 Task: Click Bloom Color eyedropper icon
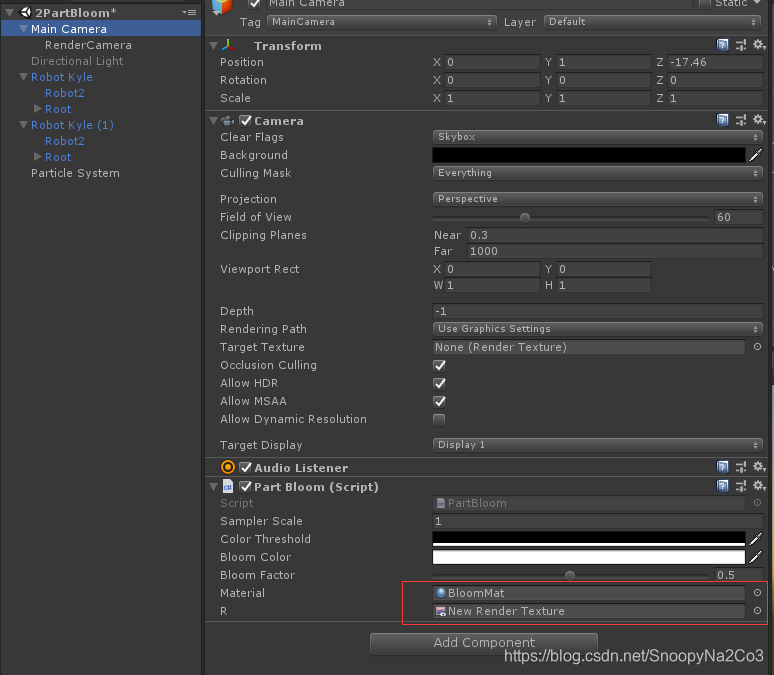756,557
